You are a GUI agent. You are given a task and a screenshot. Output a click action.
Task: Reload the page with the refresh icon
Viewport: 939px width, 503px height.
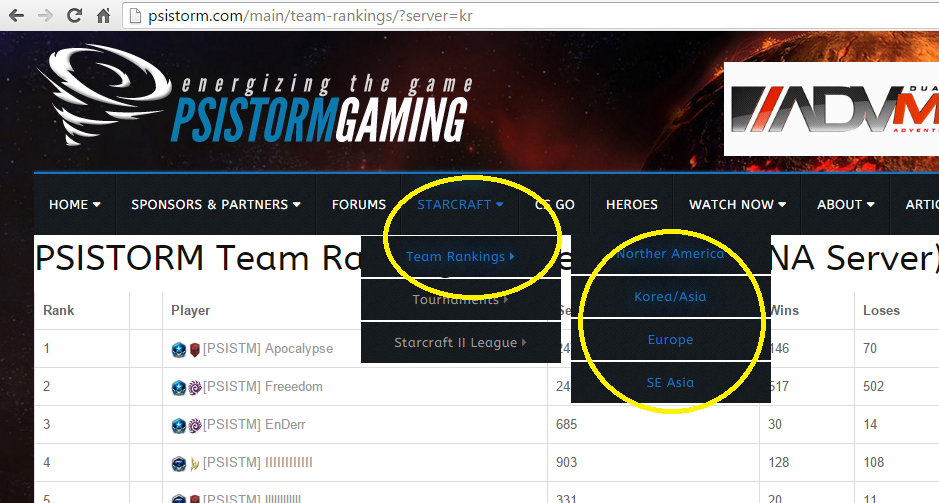74,16
